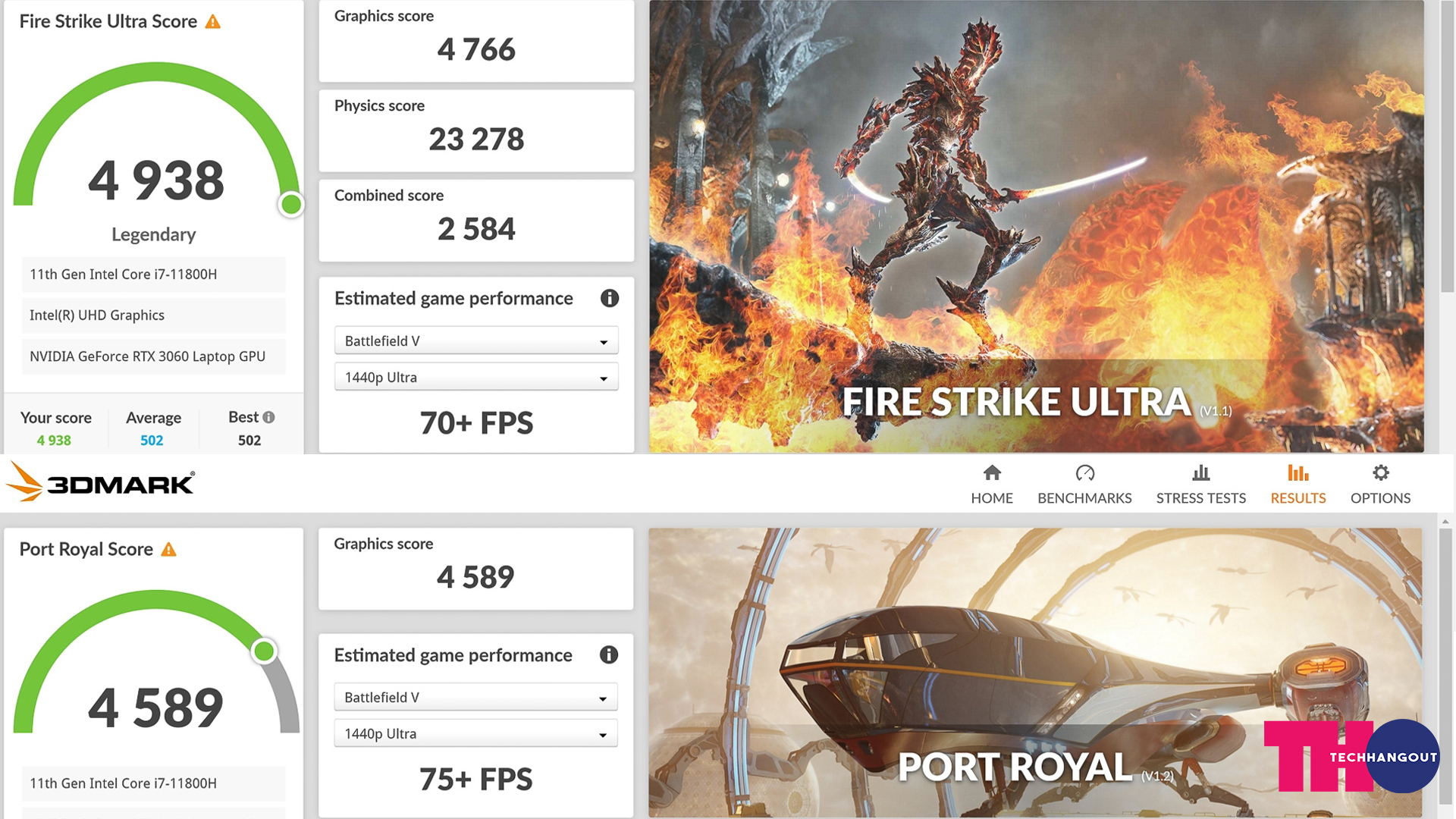Viewport: 1456px width, 819px height.
Task: Click the Best score info icon
Action: click(268, 417)
